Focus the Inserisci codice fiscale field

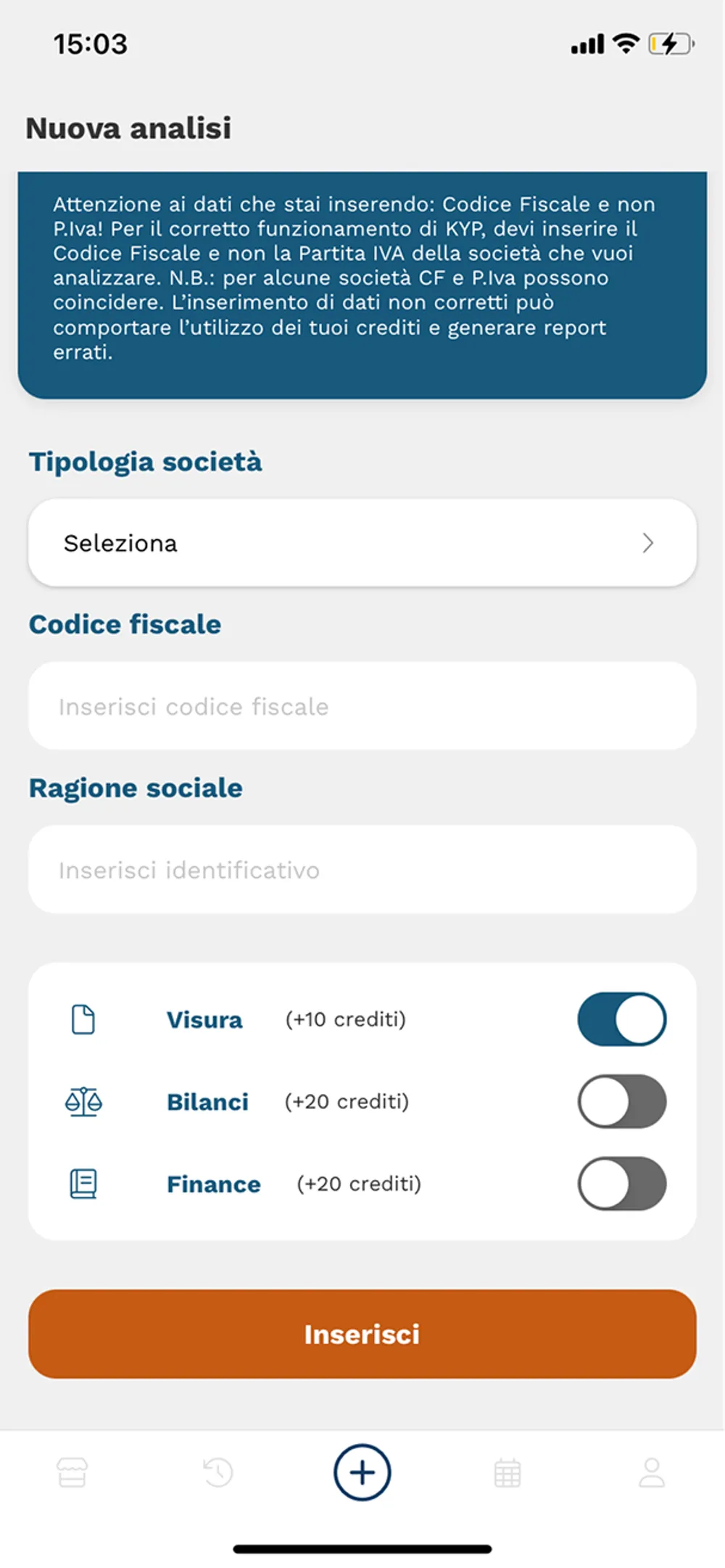tap(362, 706)
